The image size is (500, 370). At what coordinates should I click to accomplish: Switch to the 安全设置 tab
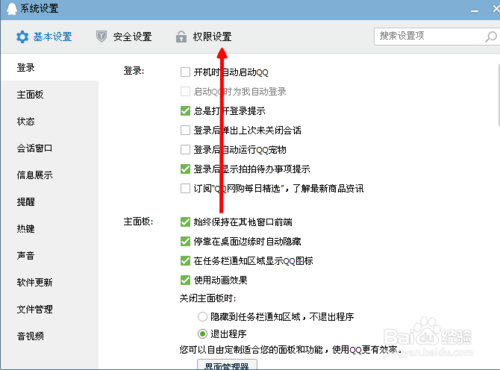[x=124, y=37]
